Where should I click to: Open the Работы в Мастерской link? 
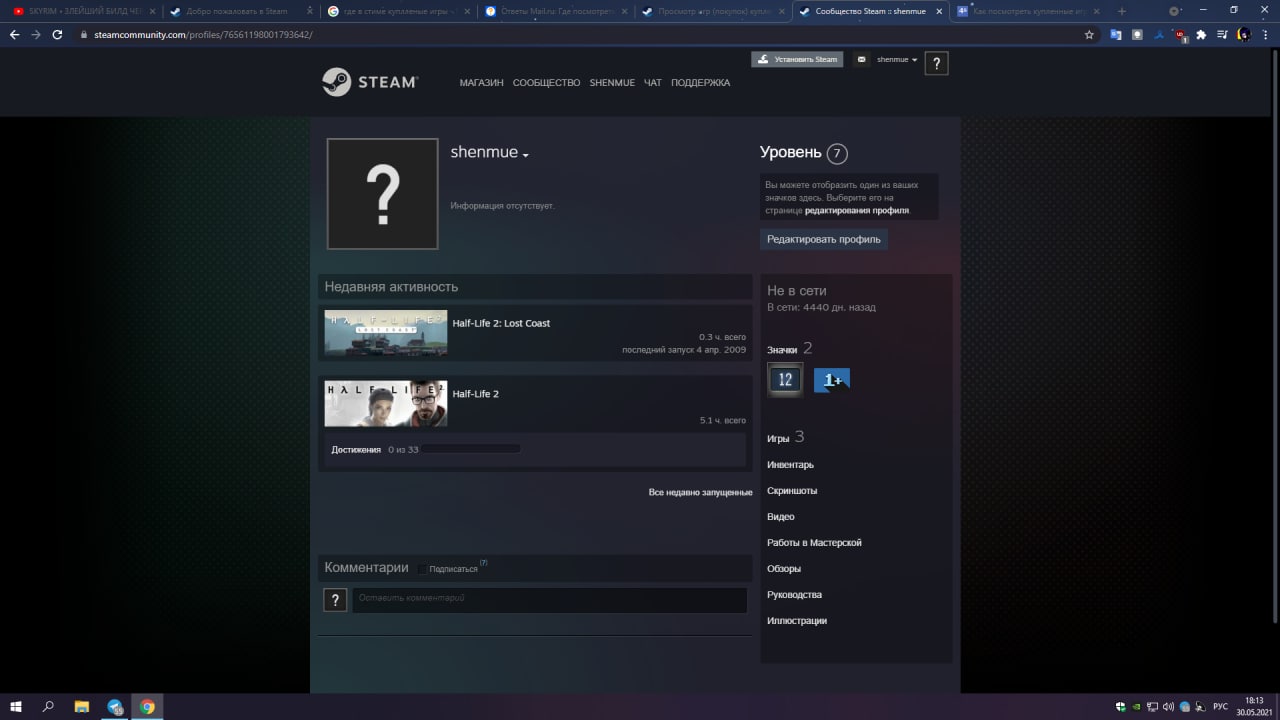pos(814,543)
